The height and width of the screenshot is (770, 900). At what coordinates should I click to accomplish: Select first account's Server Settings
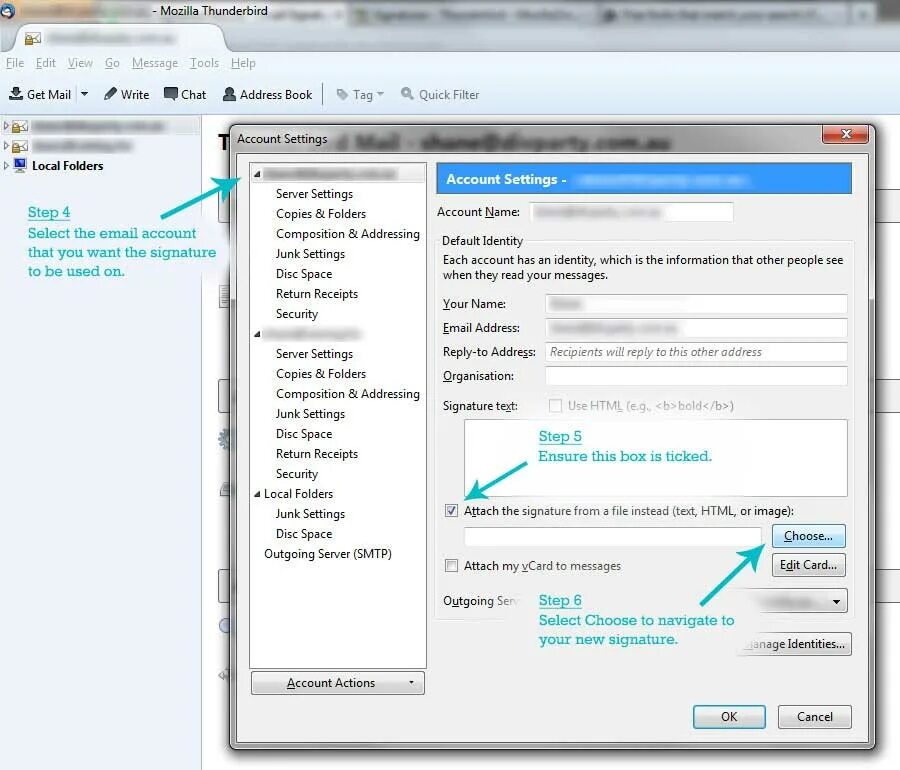[x=314, y=194]
